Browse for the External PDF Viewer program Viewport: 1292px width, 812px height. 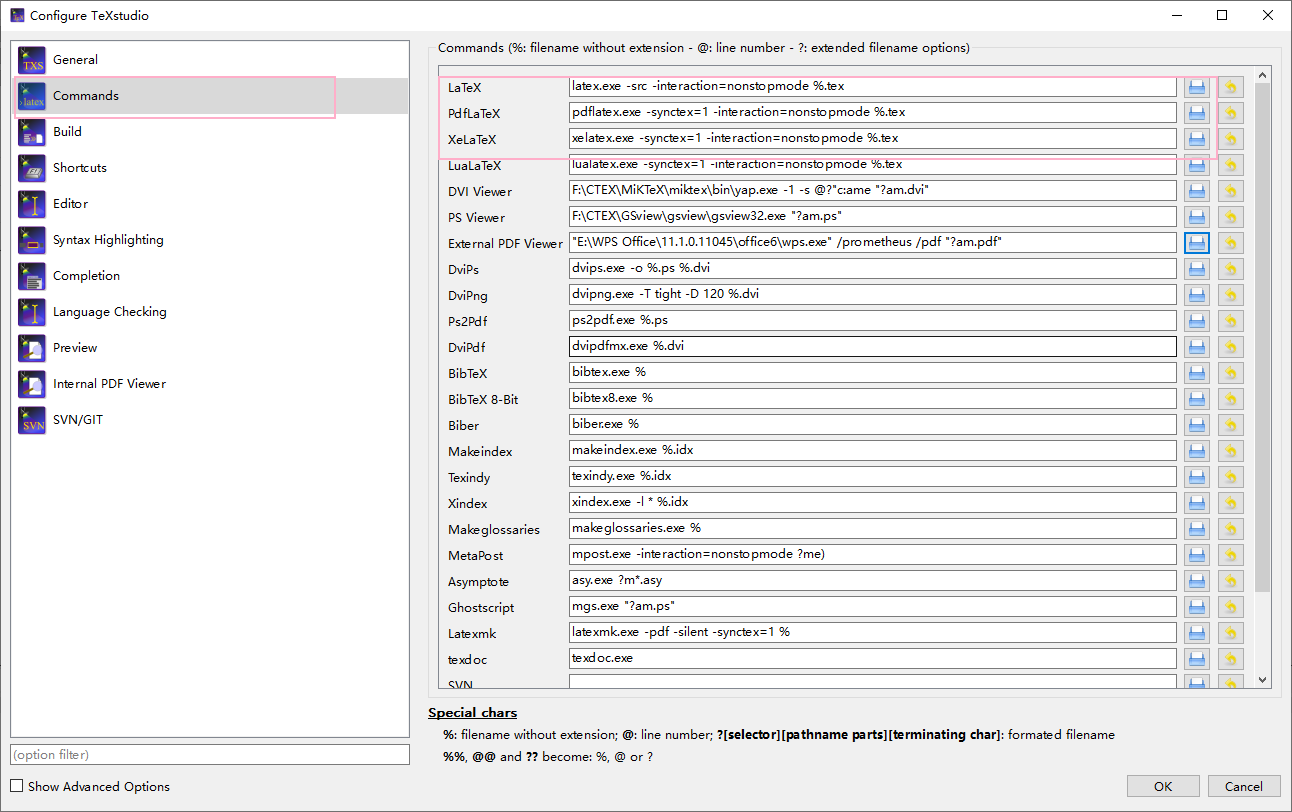[1197, 243]
